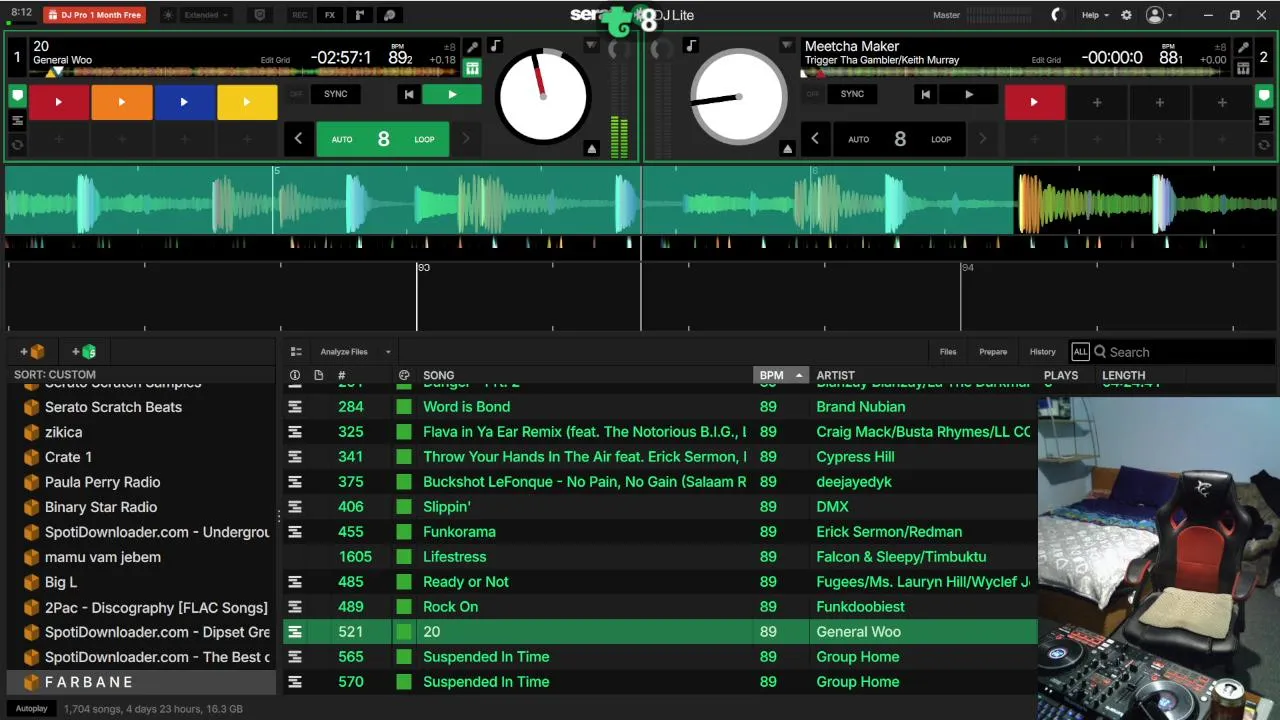Toggle deck 2 keylock note icon

(690, 46)
